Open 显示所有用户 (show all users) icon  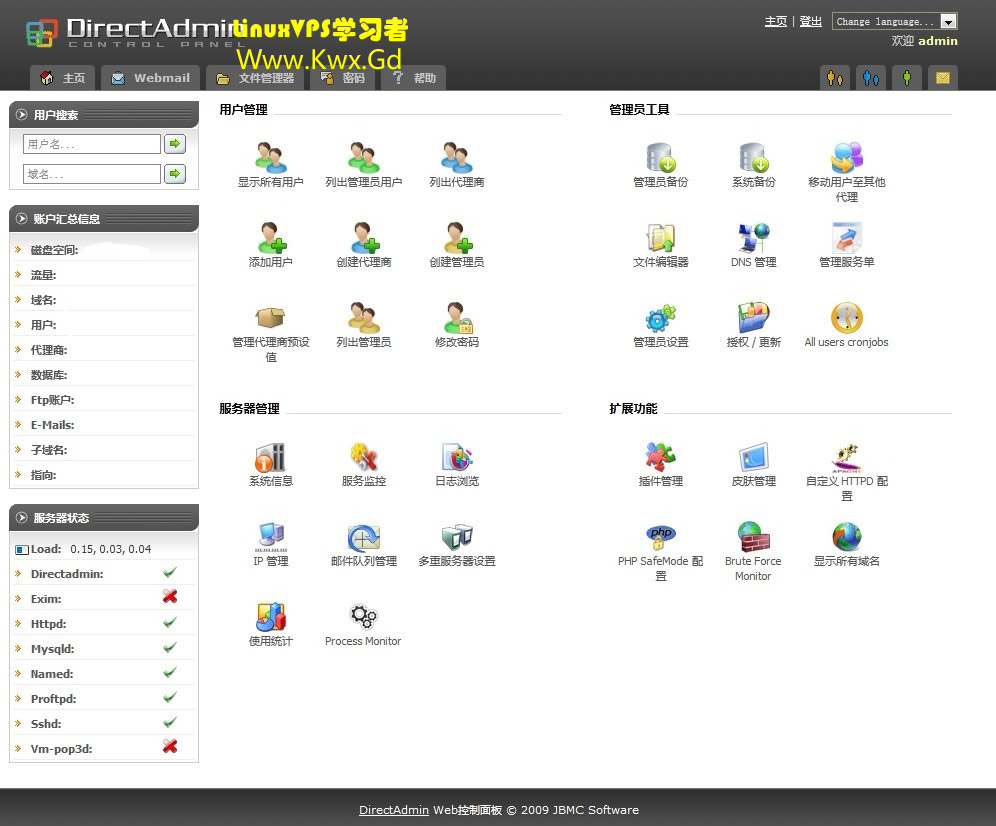click(271, 157)
